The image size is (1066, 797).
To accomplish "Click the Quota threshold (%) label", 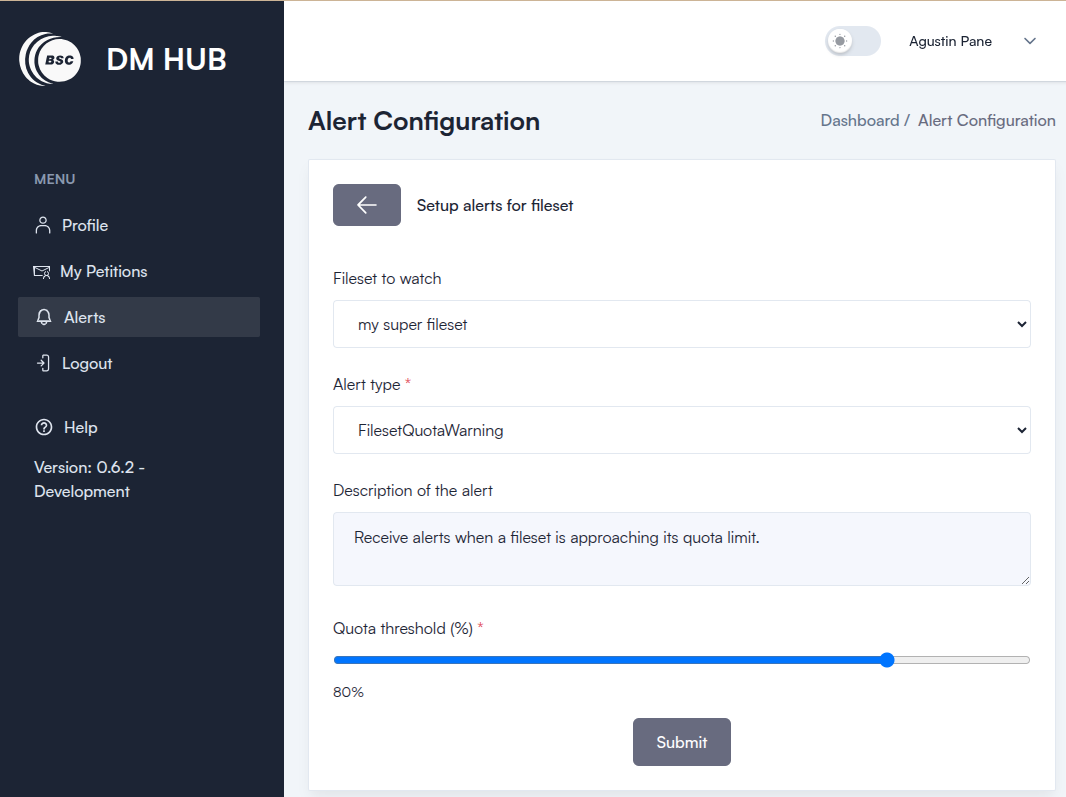I will coord(402,628).
